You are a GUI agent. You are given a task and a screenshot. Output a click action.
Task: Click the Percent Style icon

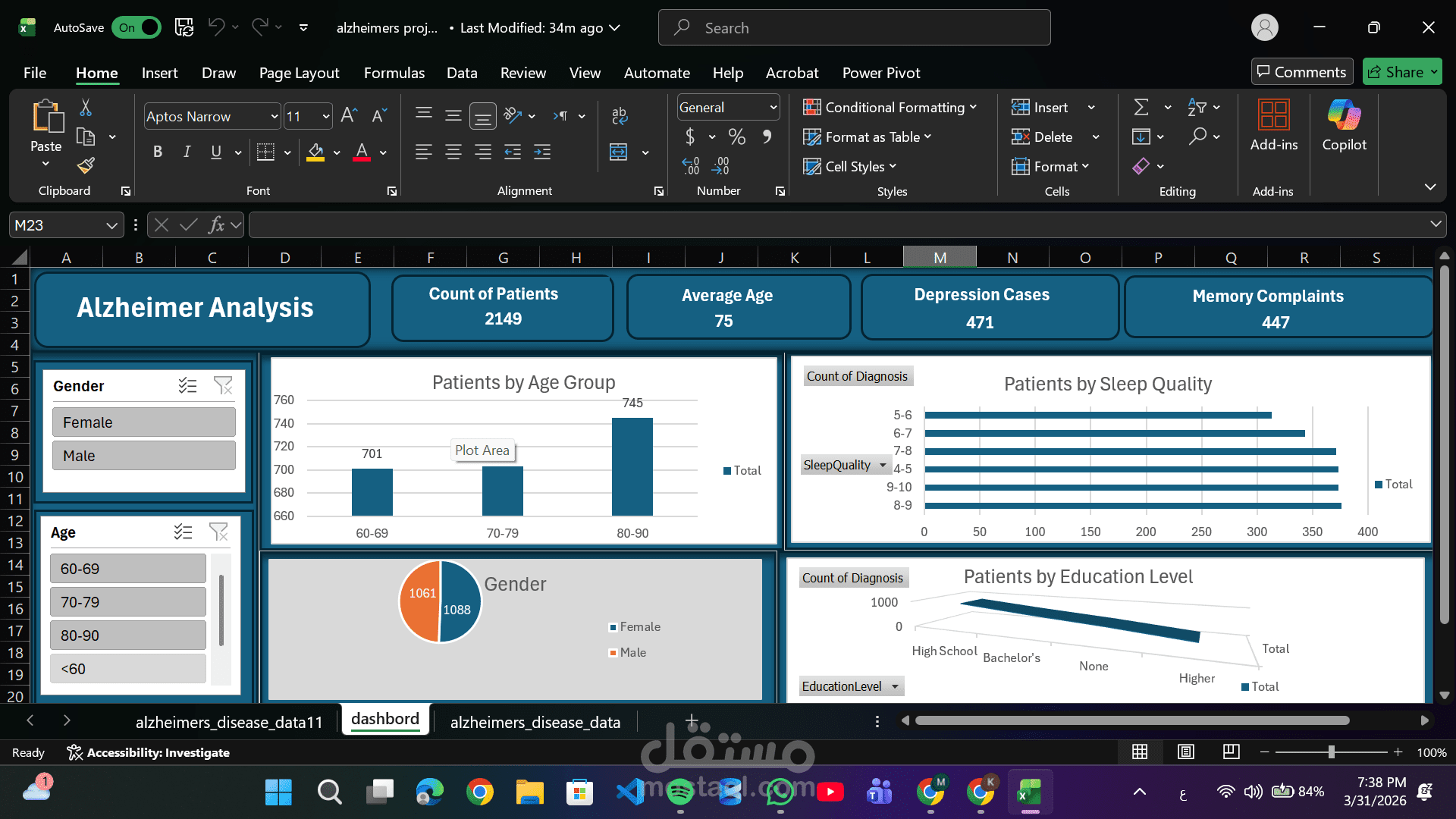(736, 136)
